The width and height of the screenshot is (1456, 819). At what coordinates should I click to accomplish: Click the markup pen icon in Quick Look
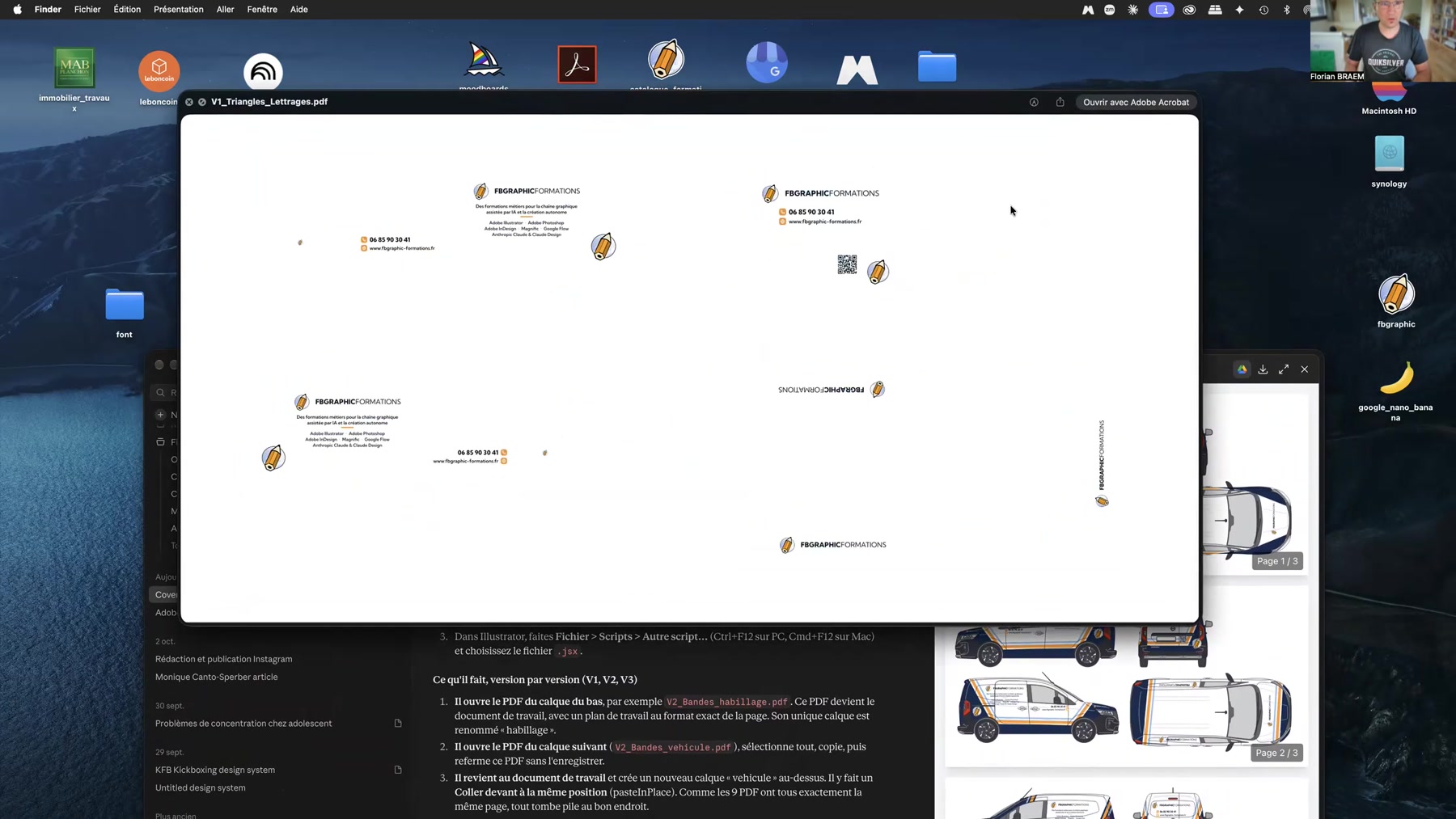(1034, 102)
